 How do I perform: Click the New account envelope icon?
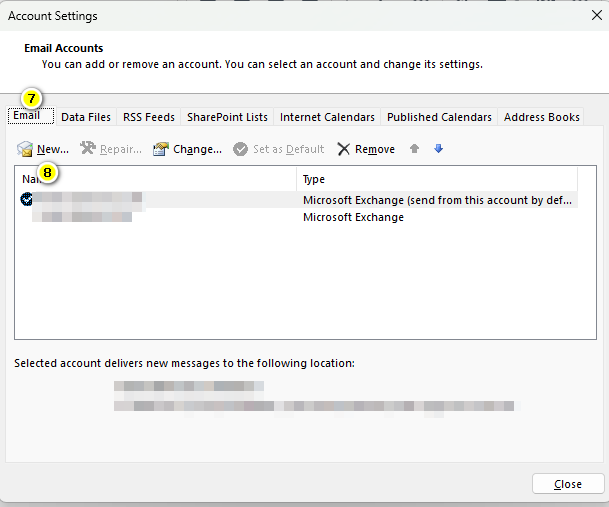click(x=25, y=149)
